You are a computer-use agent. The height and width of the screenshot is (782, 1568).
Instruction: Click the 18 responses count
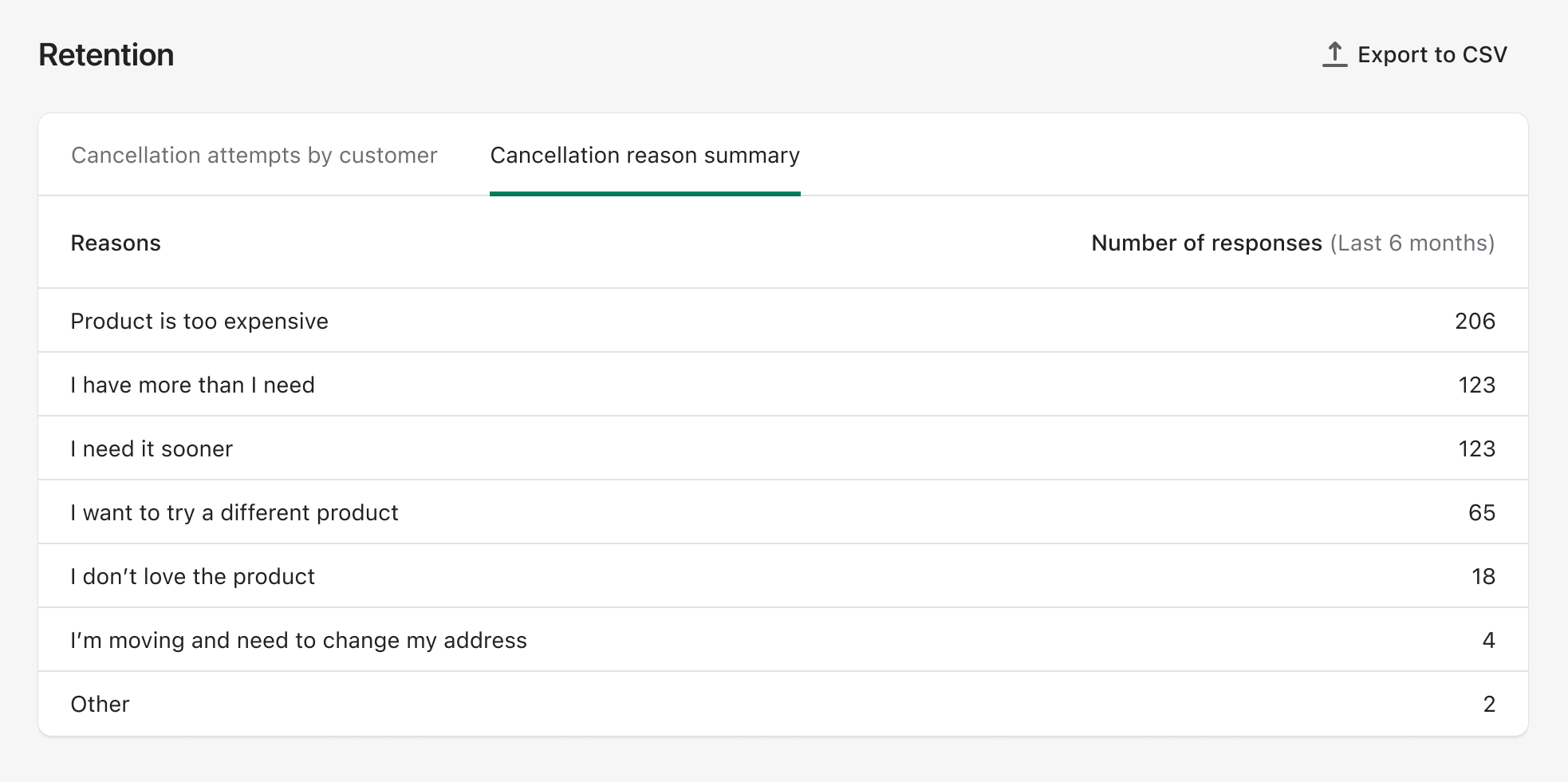[1483, 576]
